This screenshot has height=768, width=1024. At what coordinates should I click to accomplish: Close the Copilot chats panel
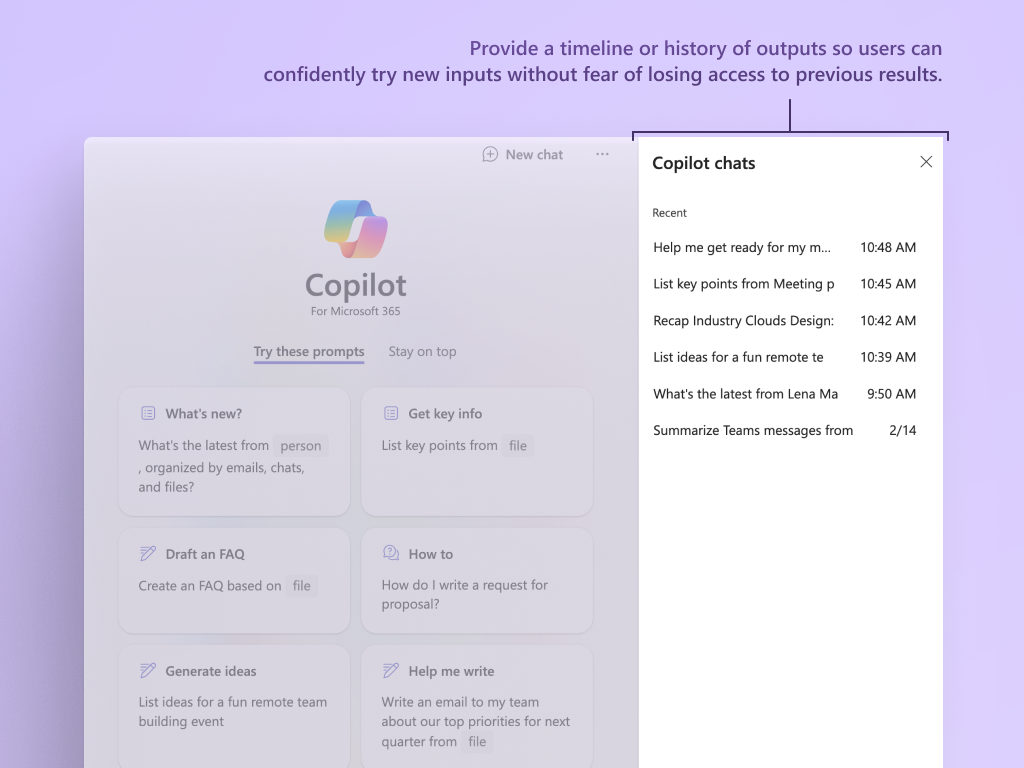point(926,161)
